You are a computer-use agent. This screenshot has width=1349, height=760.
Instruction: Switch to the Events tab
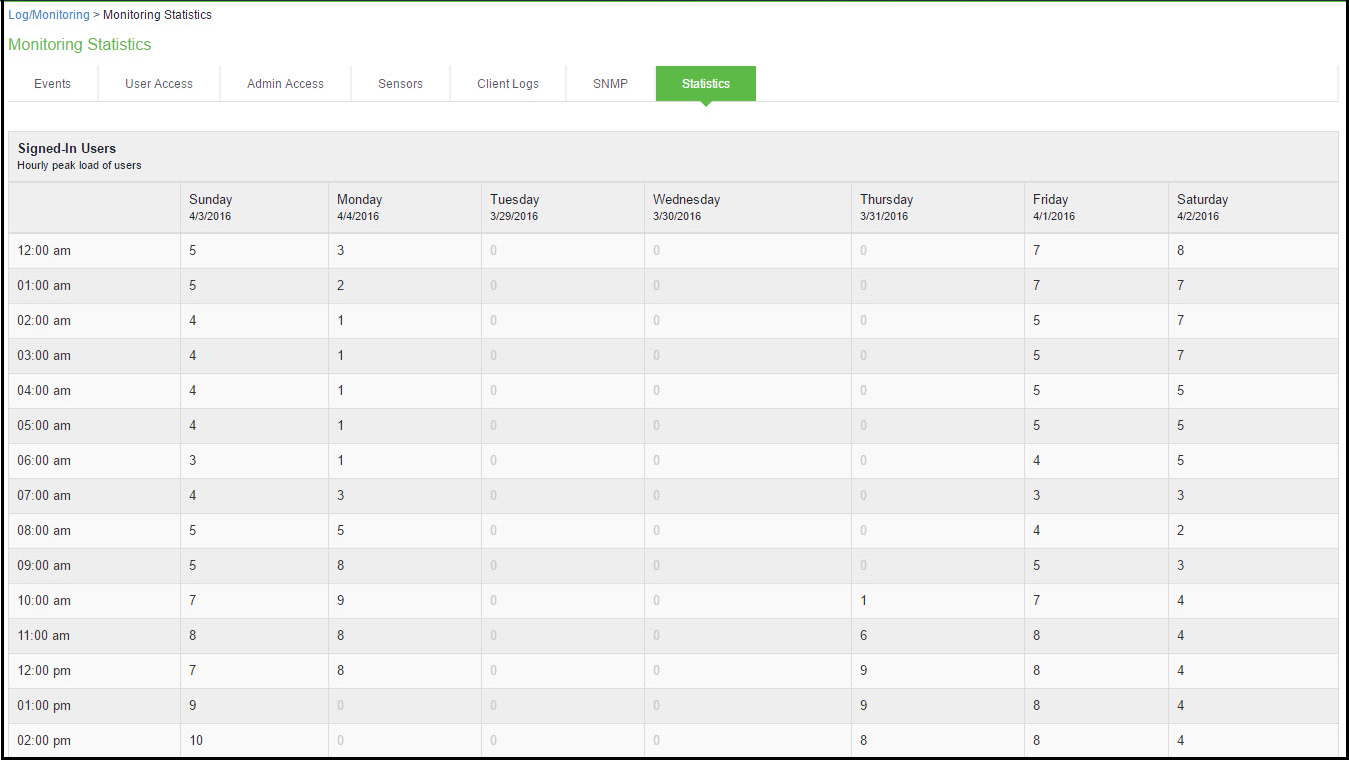pyautogui.click(x=51, y=83)
